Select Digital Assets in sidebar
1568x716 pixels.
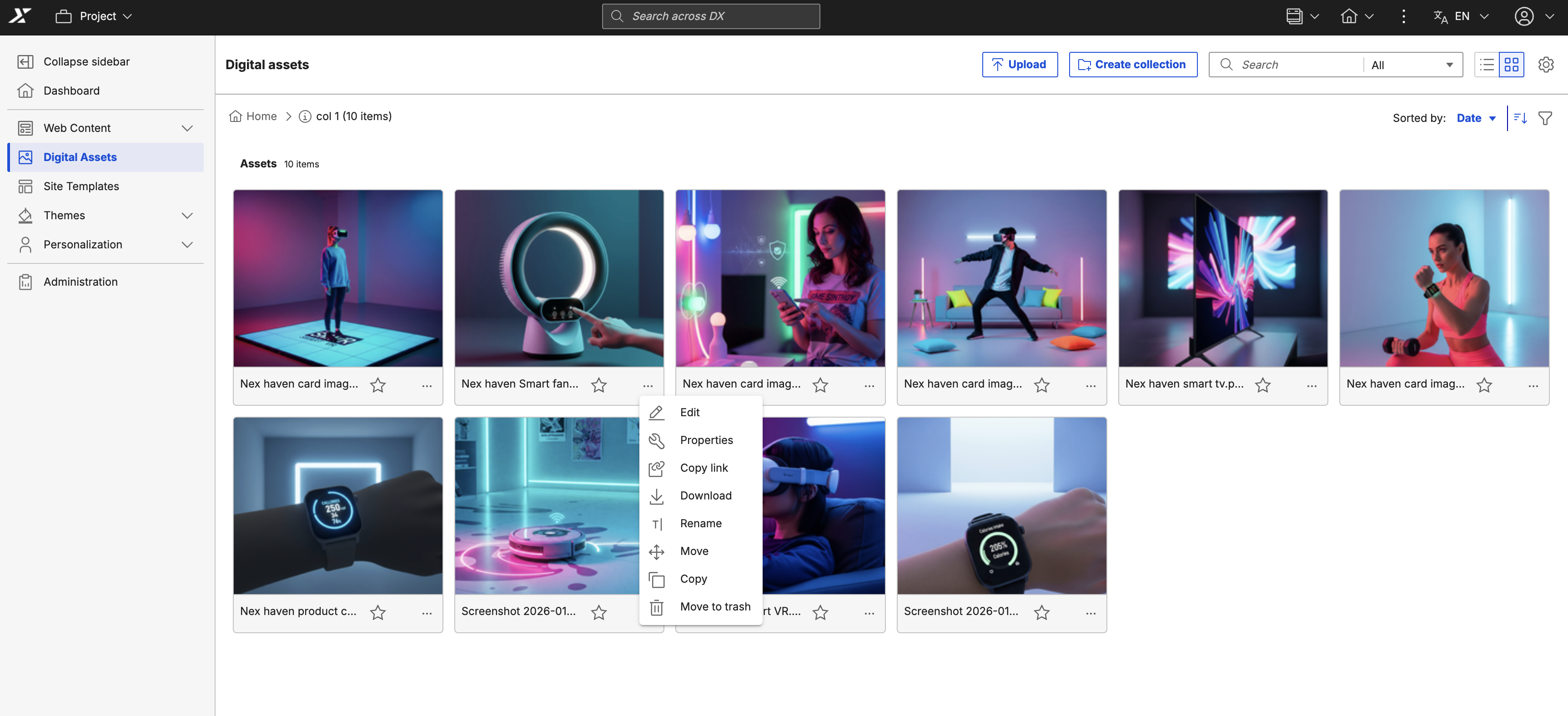106,157
